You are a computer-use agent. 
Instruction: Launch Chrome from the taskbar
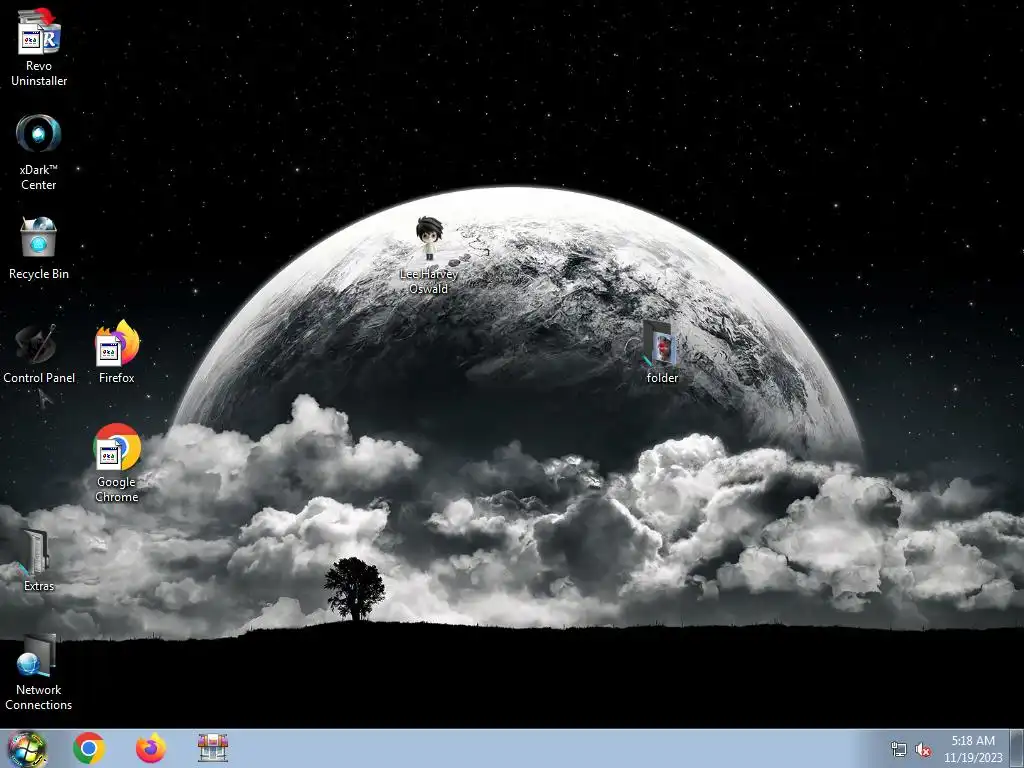pyautogui.click(x=89, y=748)
